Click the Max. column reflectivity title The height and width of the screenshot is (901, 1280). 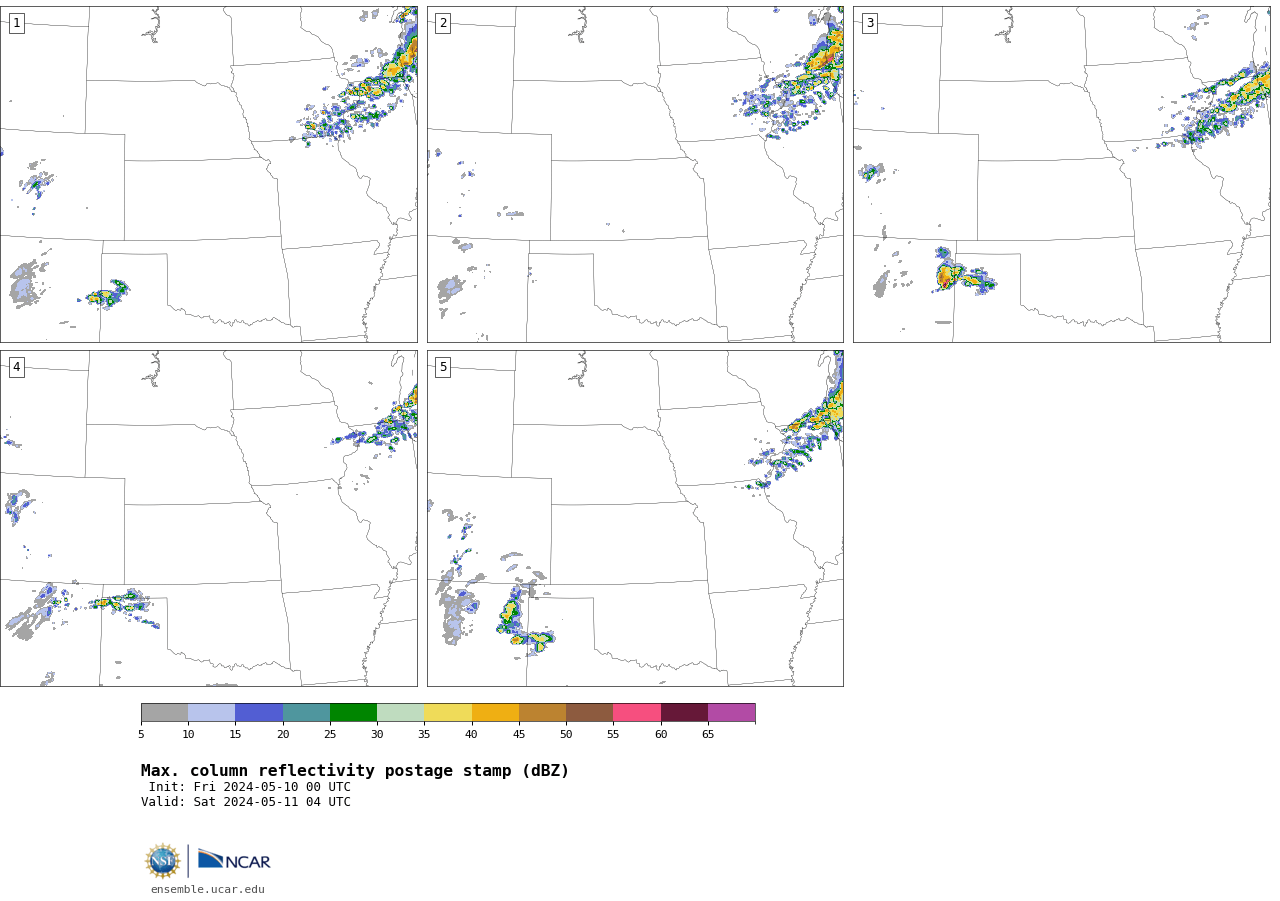(x=355, y=771)
